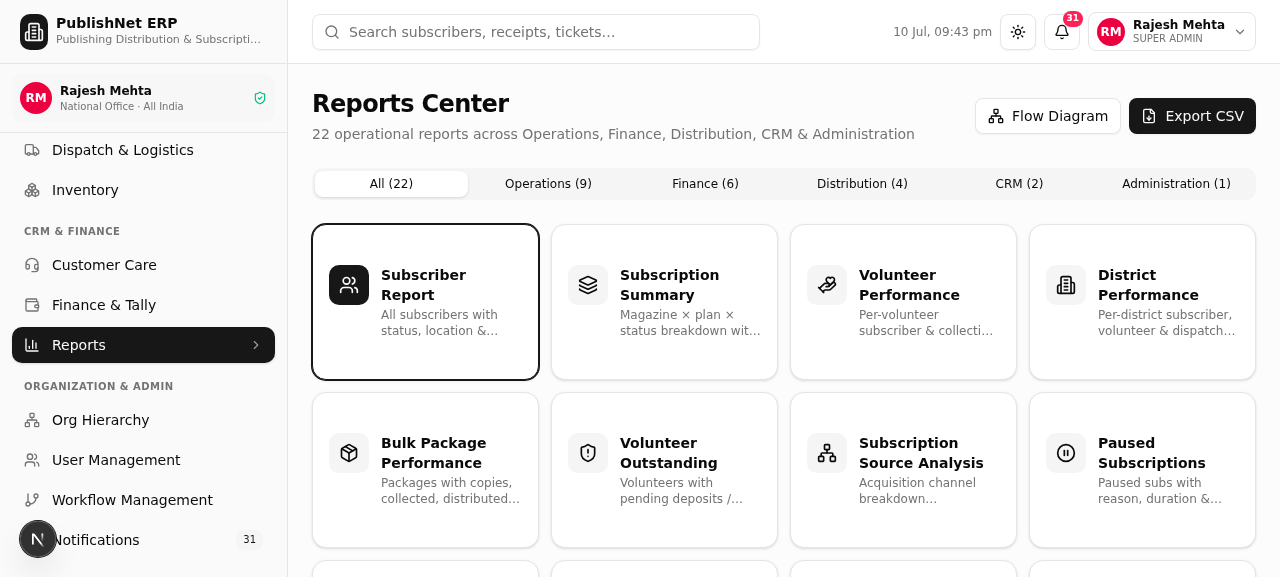Click the Volunteer Performance hand-heart icon
This screenshot has height=577, width=1280.
point(827,285)
